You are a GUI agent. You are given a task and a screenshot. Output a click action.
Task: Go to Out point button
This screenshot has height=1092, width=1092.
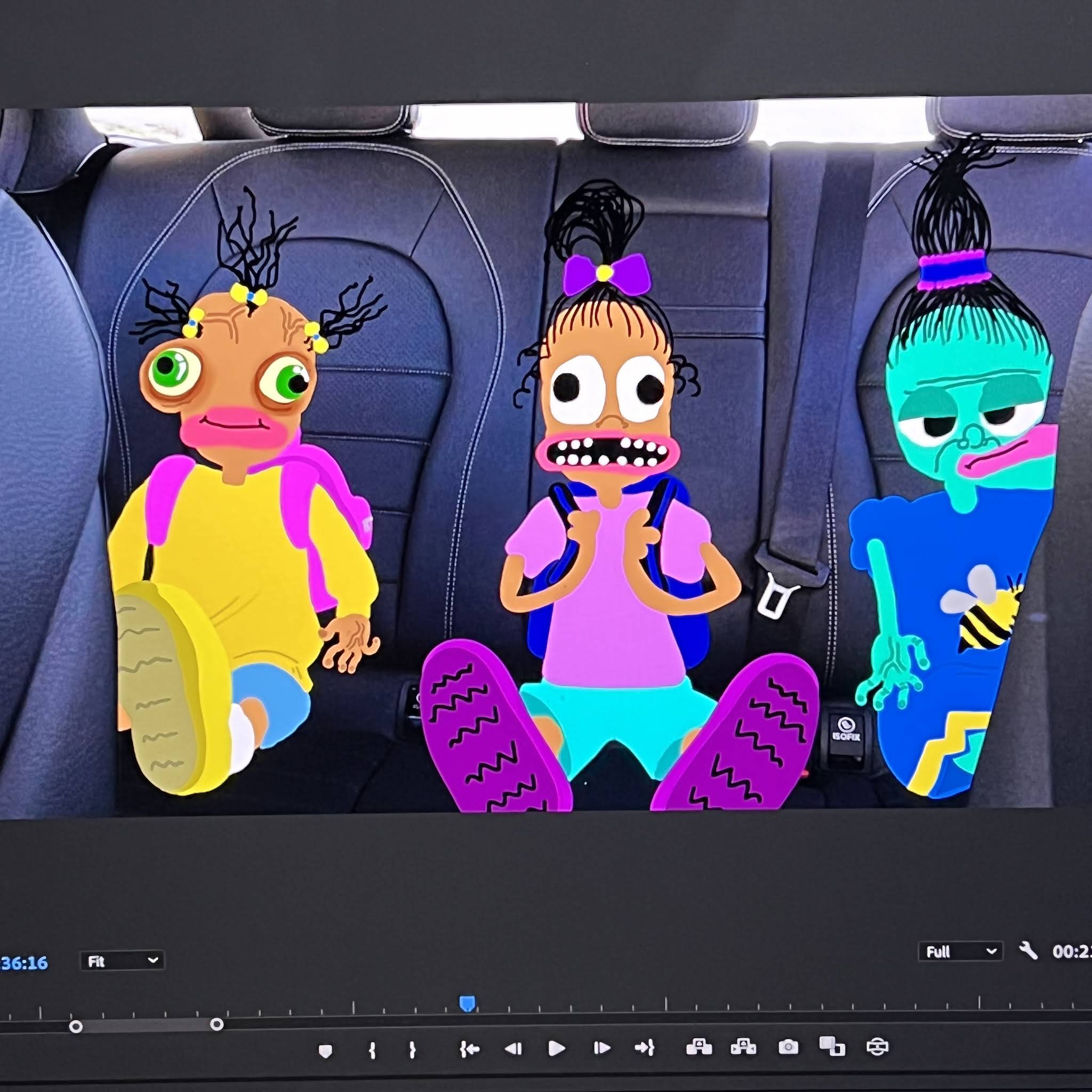[644, 1048]
